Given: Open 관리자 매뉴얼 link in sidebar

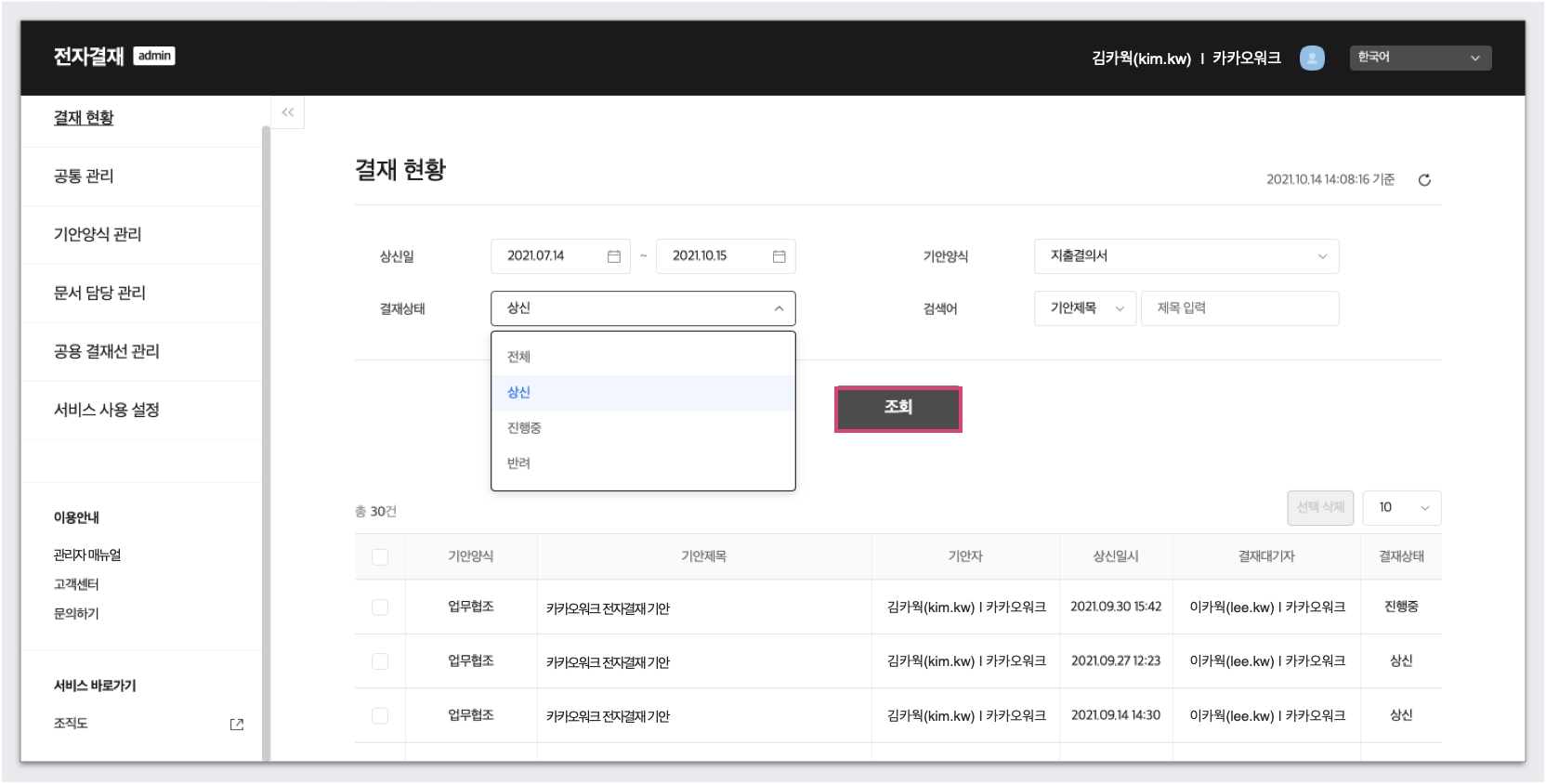Looking at the screenshot, I should tap(87, 555).
